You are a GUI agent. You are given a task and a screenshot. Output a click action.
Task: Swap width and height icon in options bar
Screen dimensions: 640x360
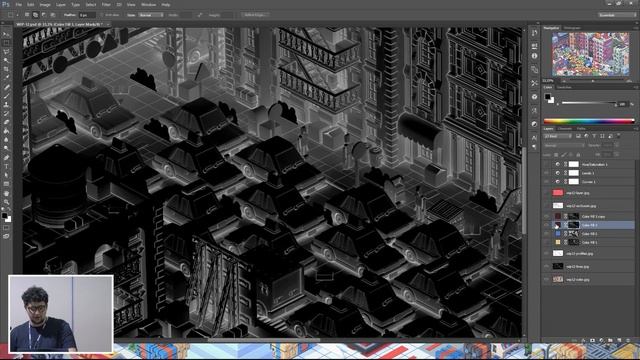[200, 15]
